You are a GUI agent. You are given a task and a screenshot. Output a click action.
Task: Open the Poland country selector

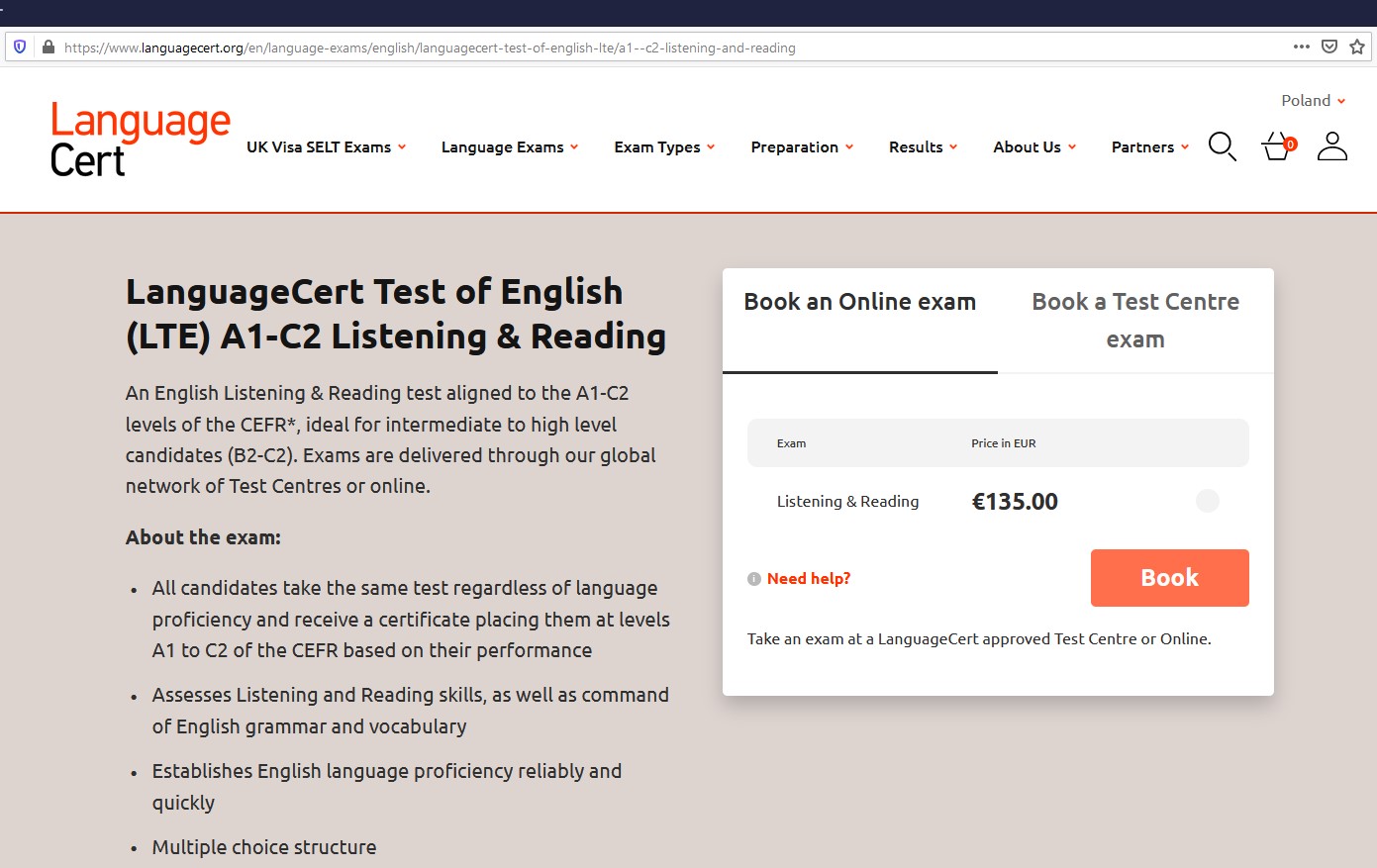pyautogui.click(x=1313, y=101)
